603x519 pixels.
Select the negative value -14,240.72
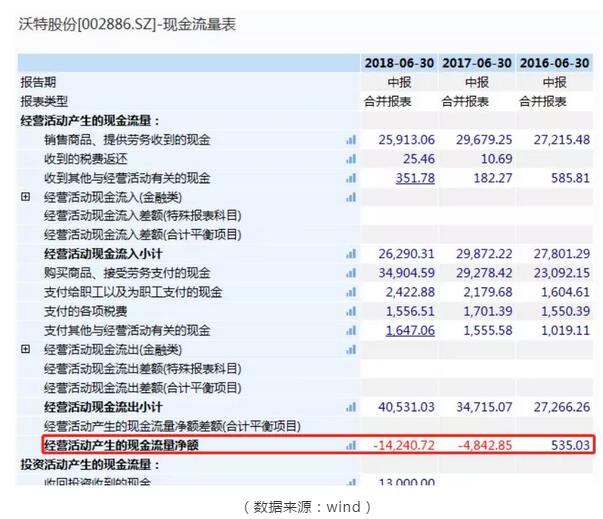point(404,446)
